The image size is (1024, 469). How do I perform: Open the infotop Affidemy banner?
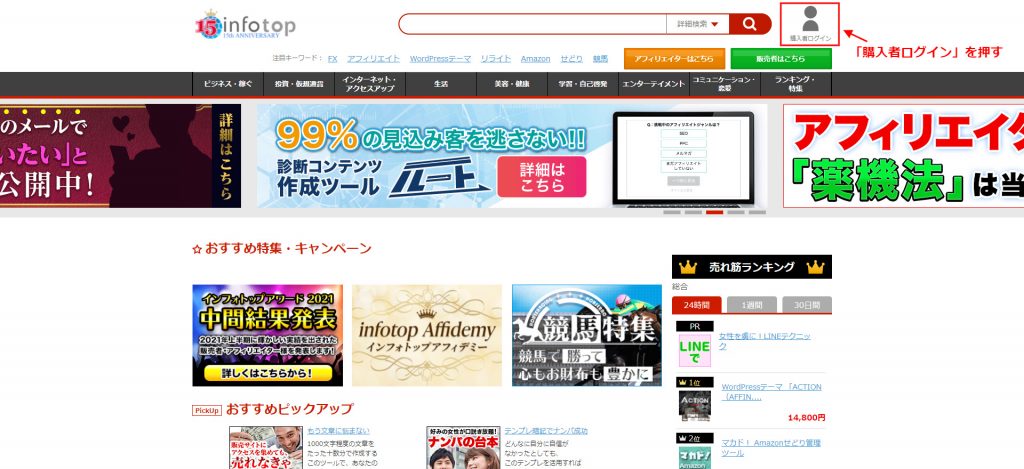(427, 335)
